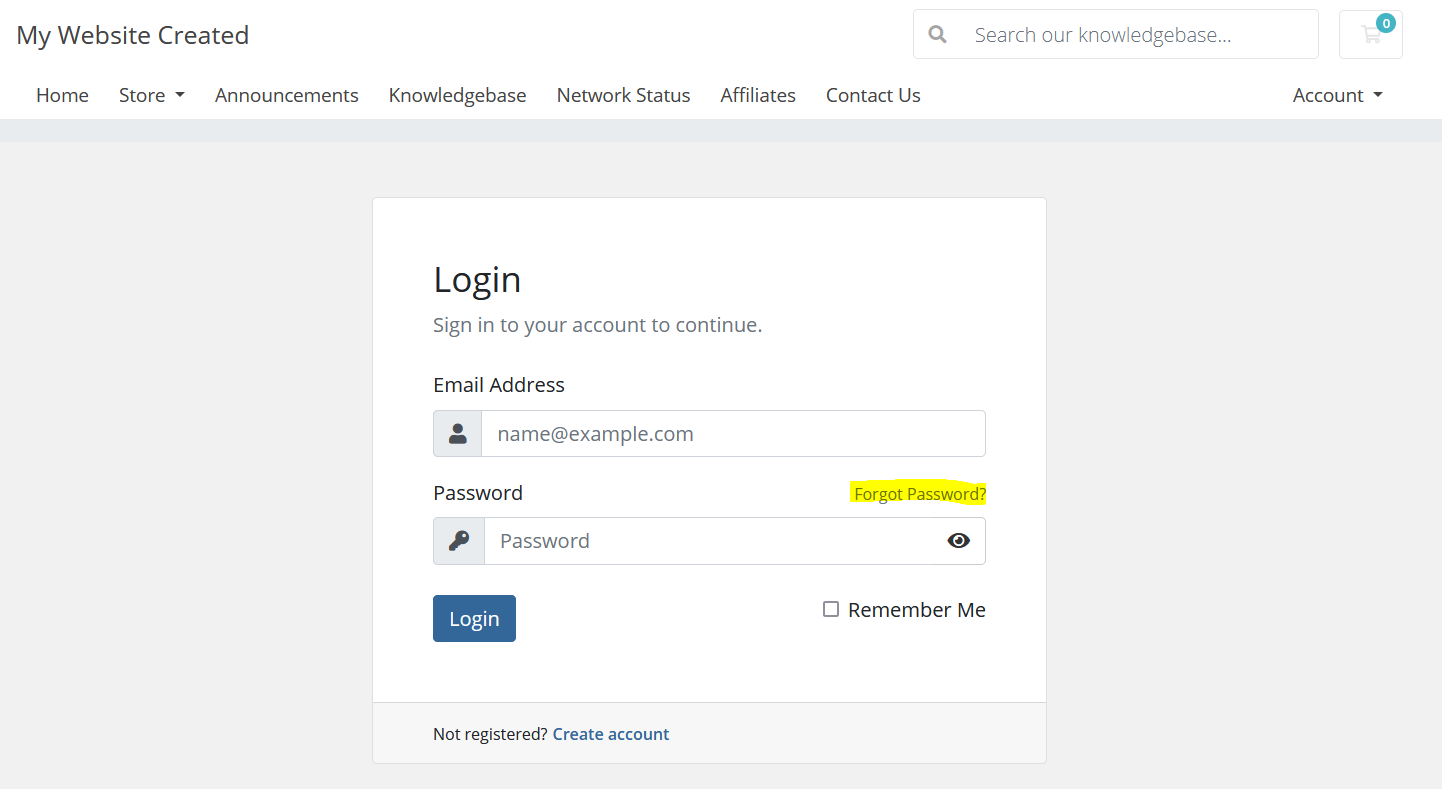Focus the Email Address input field
This screenshot has width=1442, height=789.
[x=732, y=434]
